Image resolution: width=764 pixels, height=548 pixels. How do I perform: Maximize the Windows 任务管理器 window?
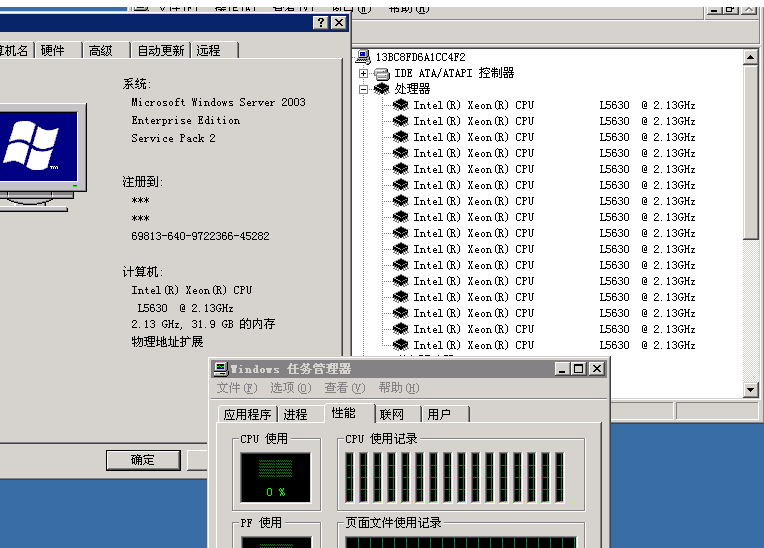coord(579,369)
